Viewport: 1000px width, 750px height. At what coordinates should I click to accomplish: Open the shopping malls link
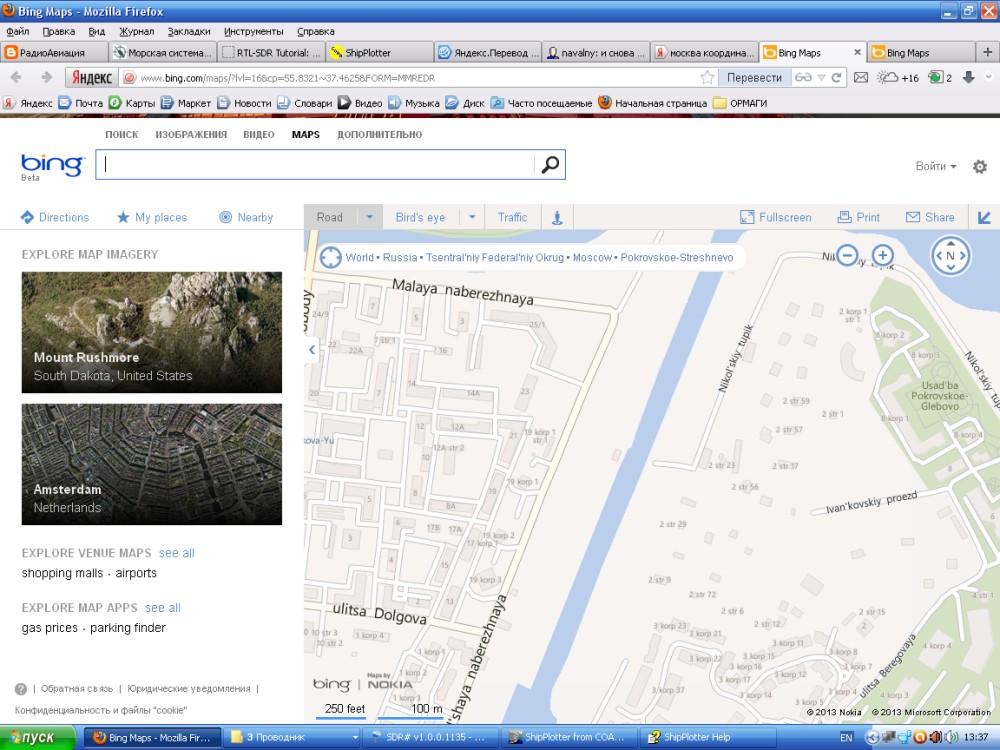[62, 573]
